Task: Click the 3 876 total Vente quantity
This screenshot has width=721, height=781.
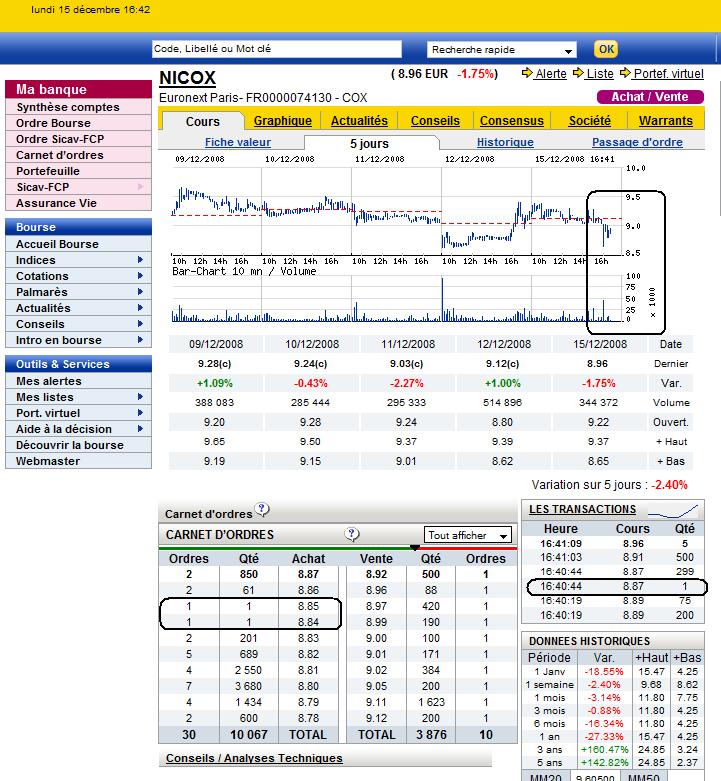Action: tap(431, 734)
